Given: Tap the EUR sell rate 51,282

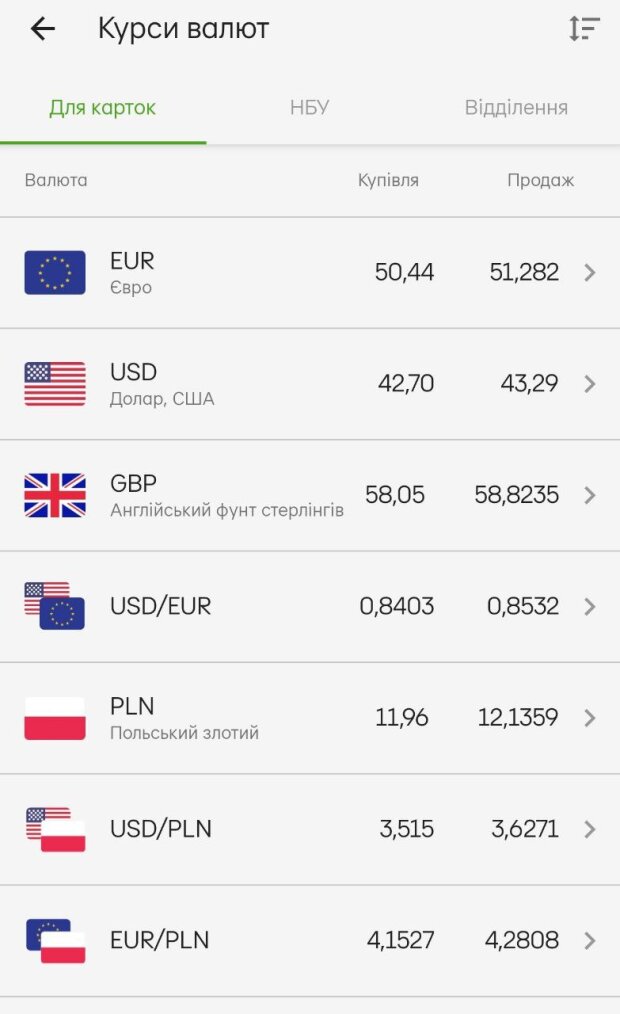Looking at the screenshot, I should point(524,272).
